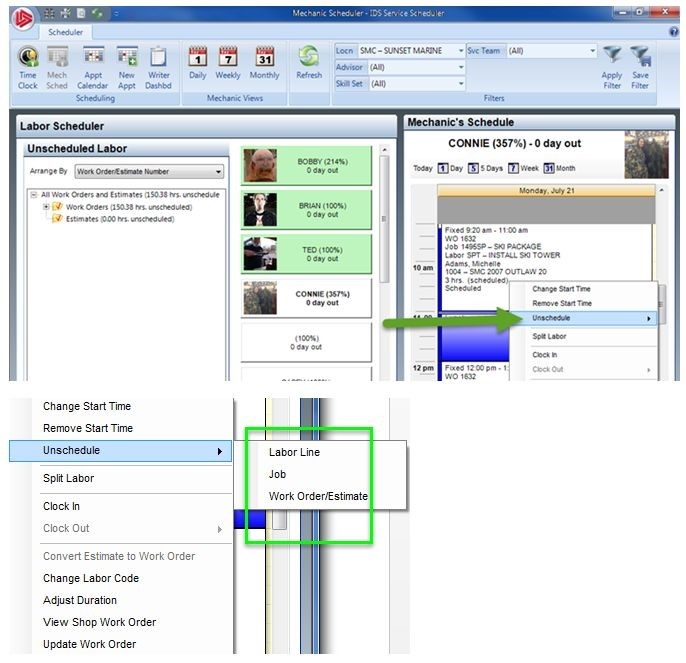Toggle the Estimates checkbox in tree
Screen dimensions: 686x663
pos(57,218)
